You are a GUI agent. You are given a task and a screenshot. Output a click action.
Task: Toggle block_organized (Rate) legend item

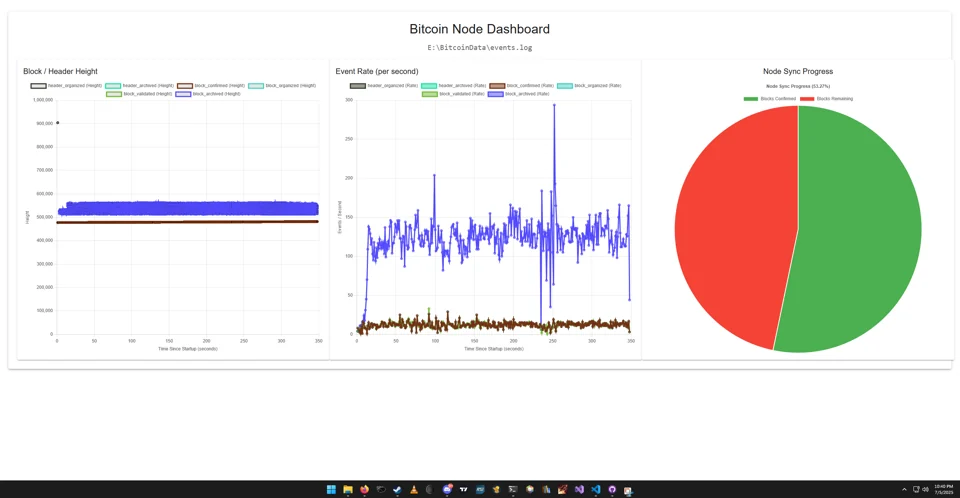coord(590,86)
